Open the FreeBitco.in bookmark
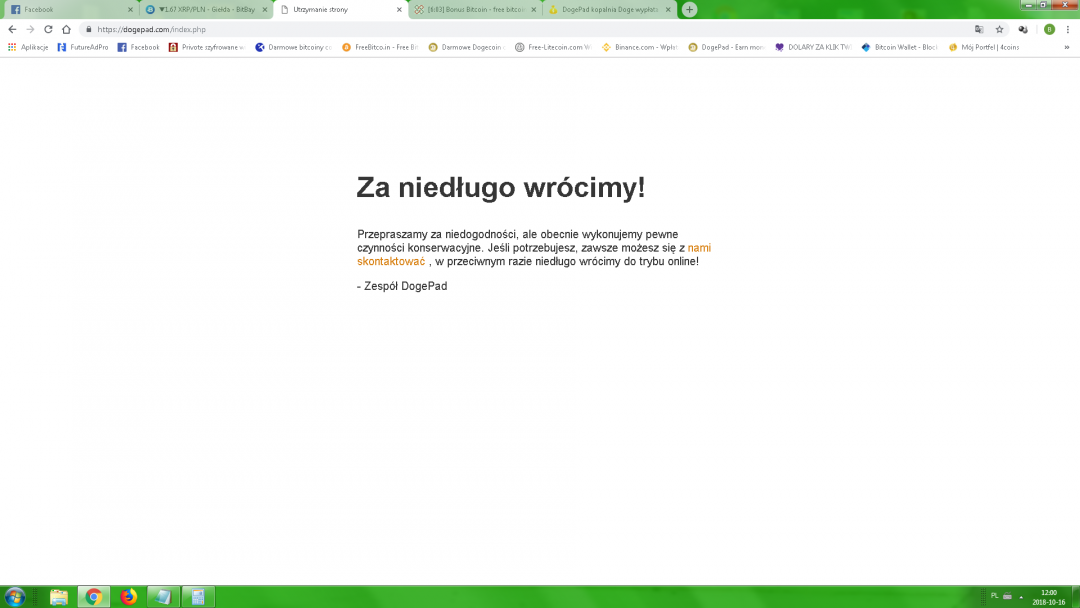The height and width of the screenshot is (608, 1080). click(380, 47)
